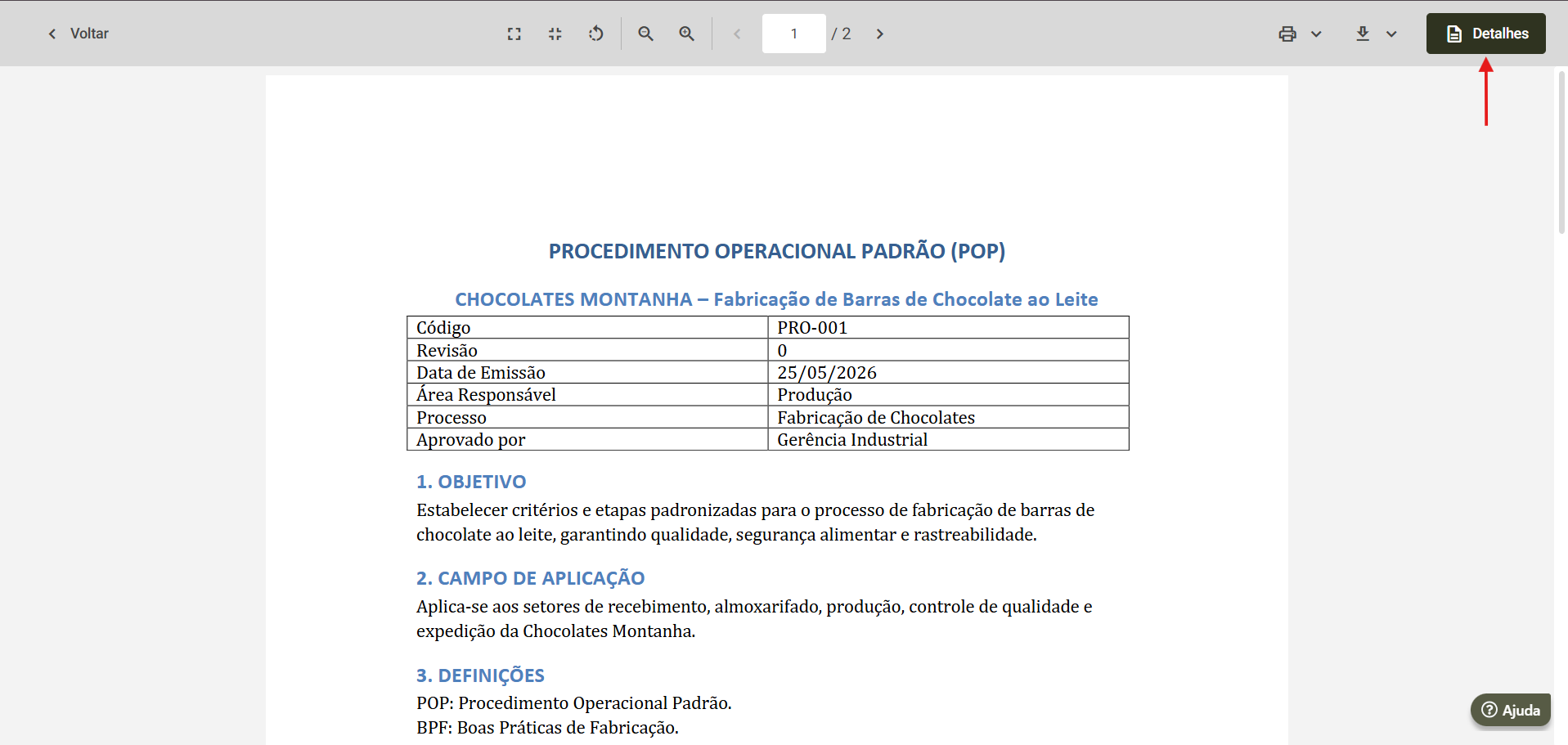Click the title "PROCEDIMENTO OPERACIONAL PADRÃO (POP)"
1568x745 pixels.
click(777, 251)
